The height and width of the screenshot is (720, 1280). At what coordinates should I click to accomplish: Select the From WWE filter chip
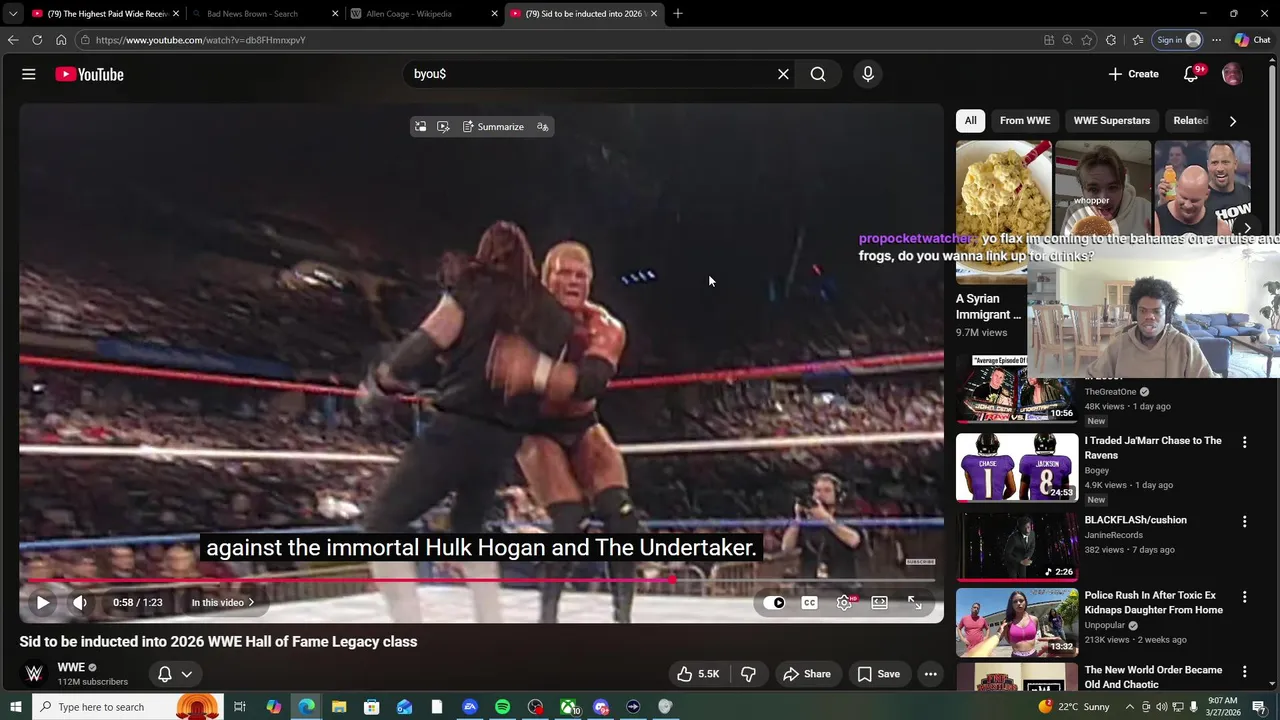click(x=1025, y=121)
